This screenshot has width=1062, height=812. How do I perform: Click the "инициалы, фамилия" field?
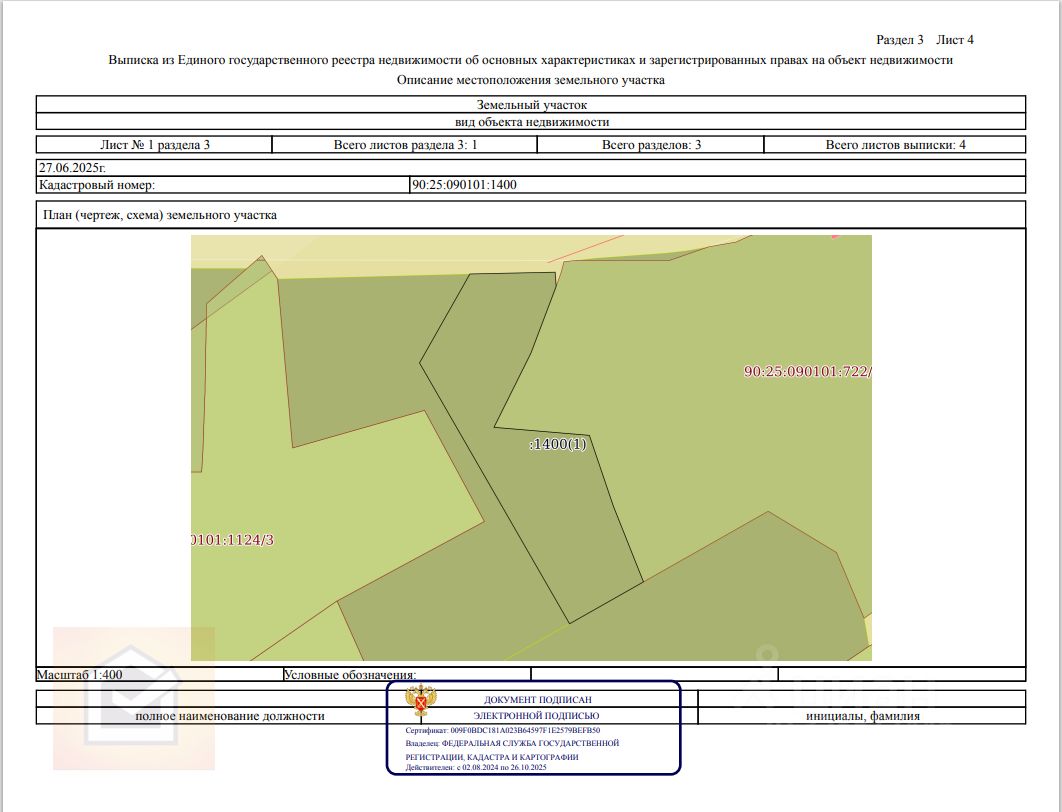[860, 716]
